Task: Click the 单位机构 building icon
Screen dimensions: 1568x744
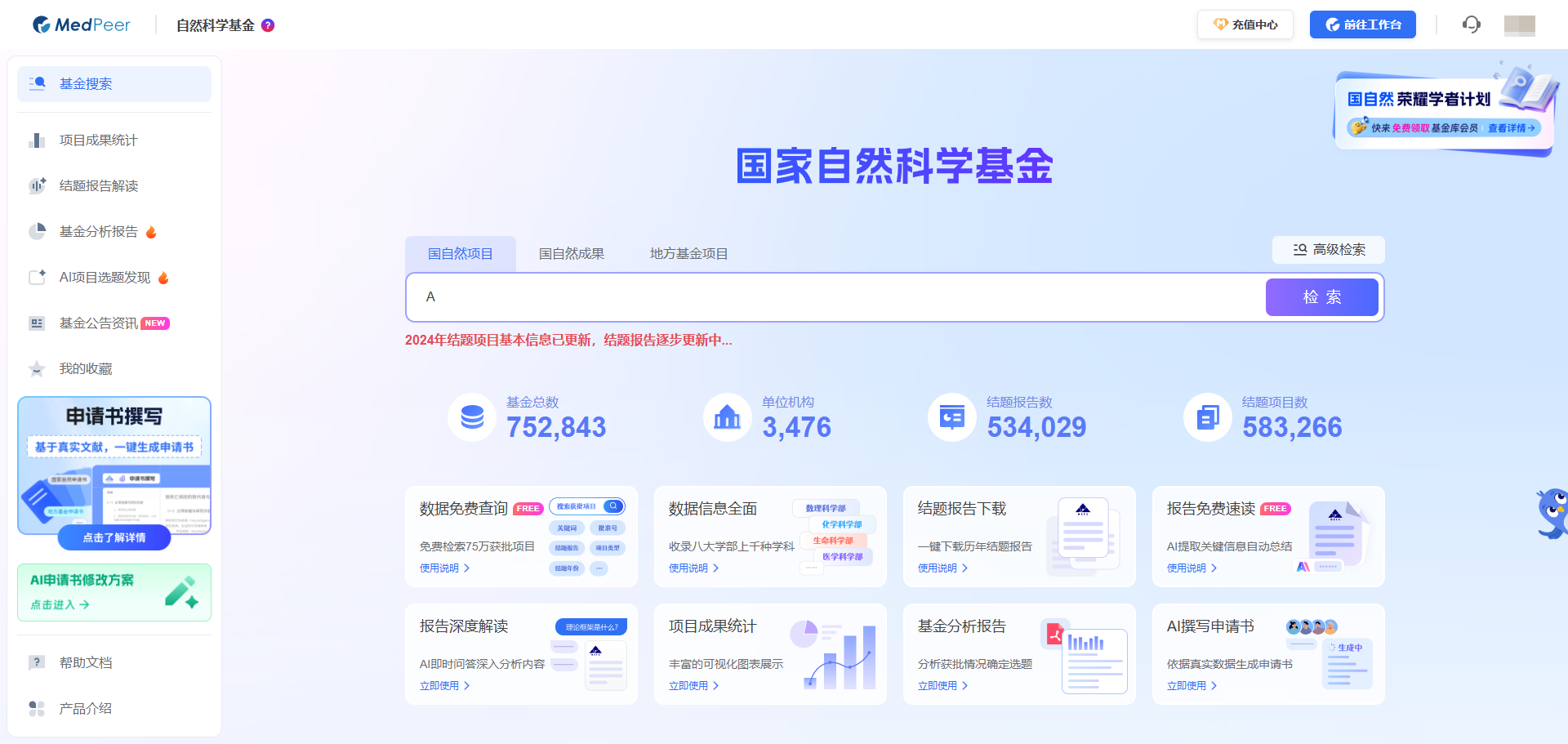Action: click(727, 417)
